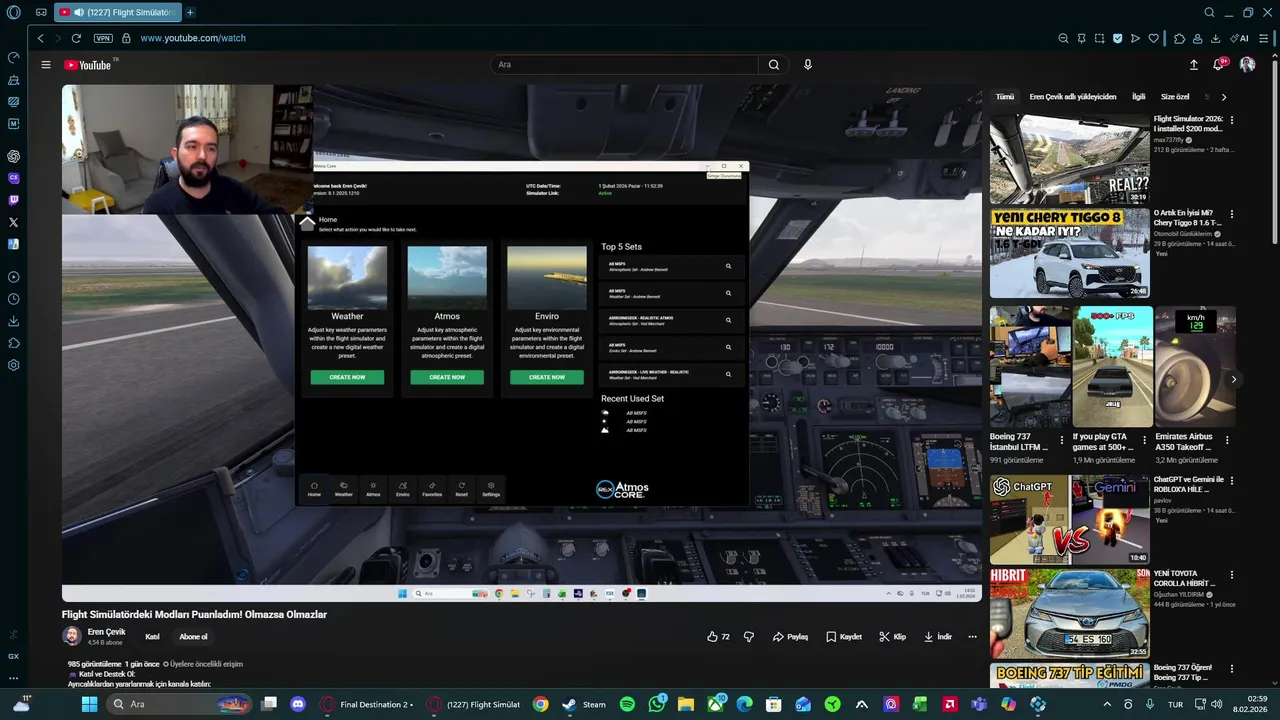Image resolution: width=1280 pixels, height=720 pixels.
Task: Open history clock icon in sidebar
Action: 13,299
